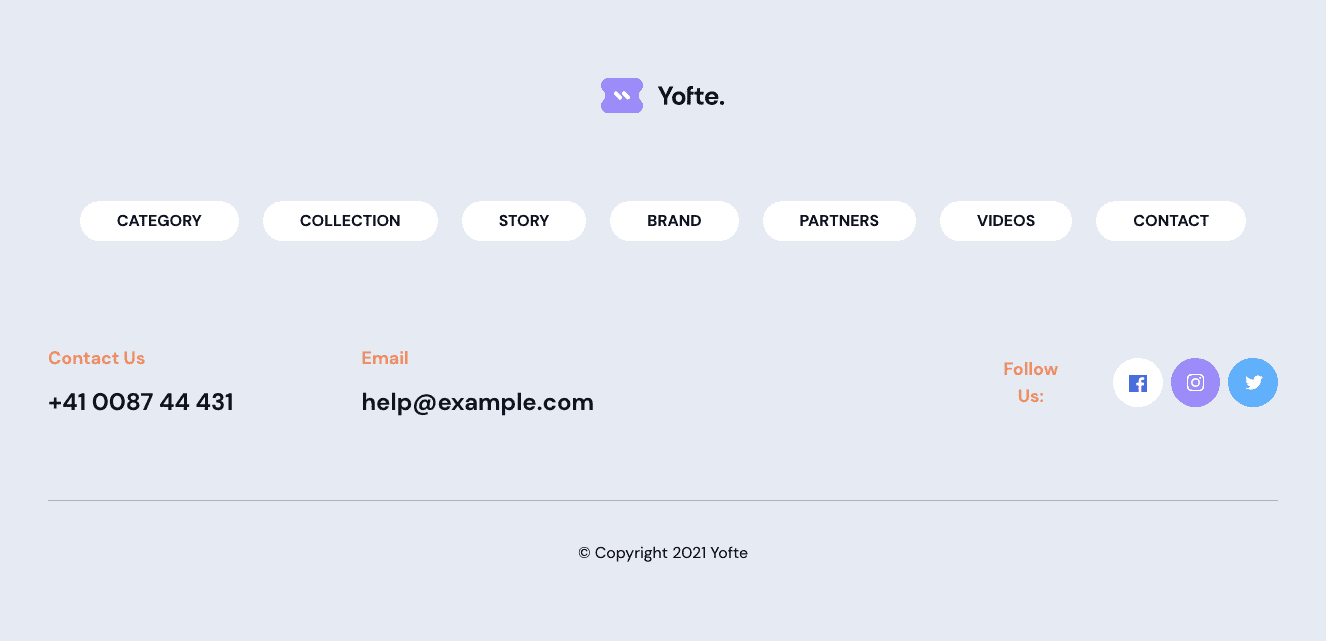
Task: Click the © symbol in the footer
Action: [584, 553]
